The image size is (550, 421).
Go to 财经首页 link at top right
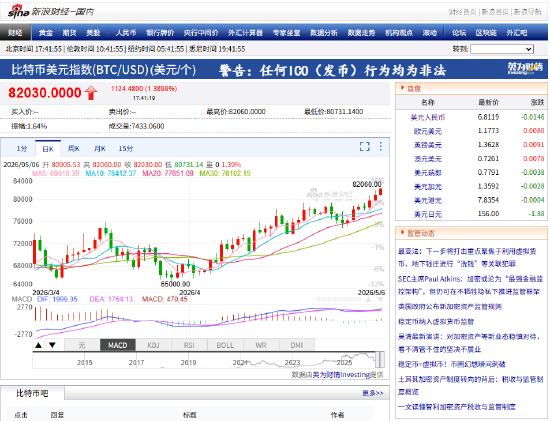pyautogui.click(x=463, y=12)
